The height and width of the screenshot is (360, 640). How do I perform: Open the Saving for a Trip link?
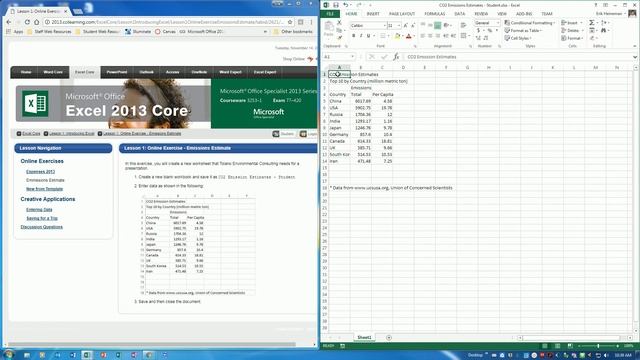point(42,218)
